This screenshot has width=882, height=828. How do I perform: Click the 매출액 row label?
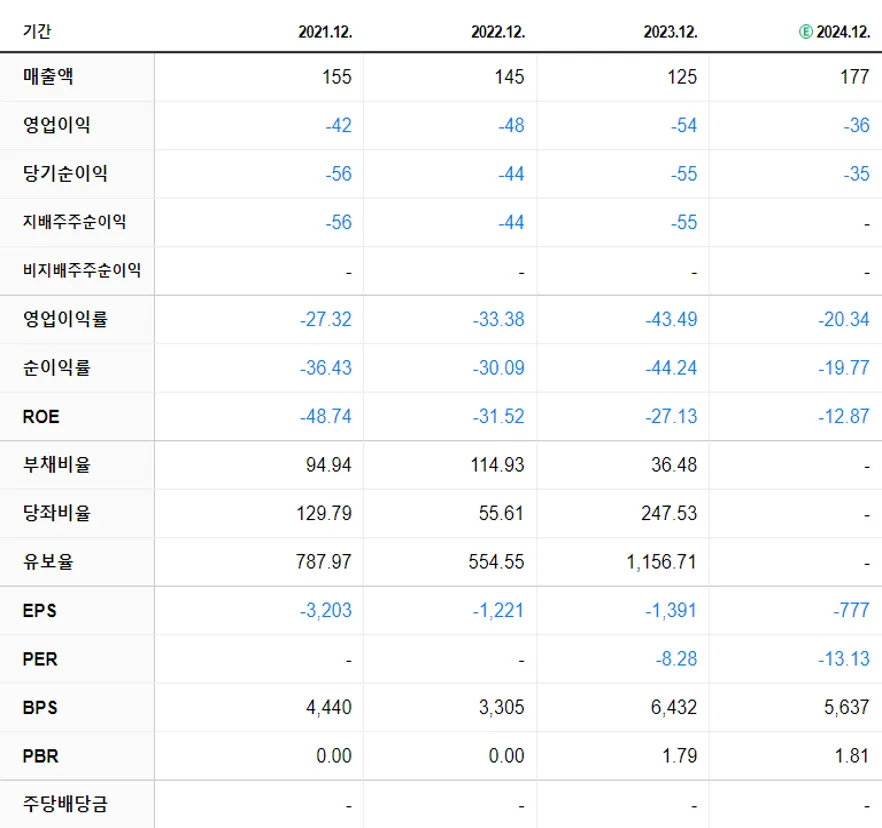(x=48, y=76)
